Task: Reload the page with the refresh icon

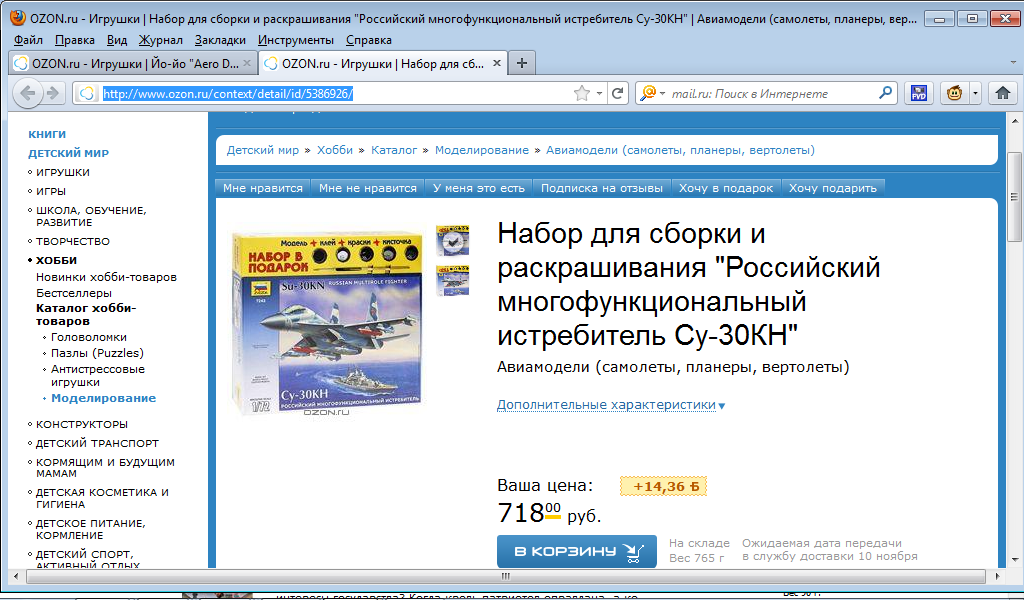Action: click(x=617, y=93)
